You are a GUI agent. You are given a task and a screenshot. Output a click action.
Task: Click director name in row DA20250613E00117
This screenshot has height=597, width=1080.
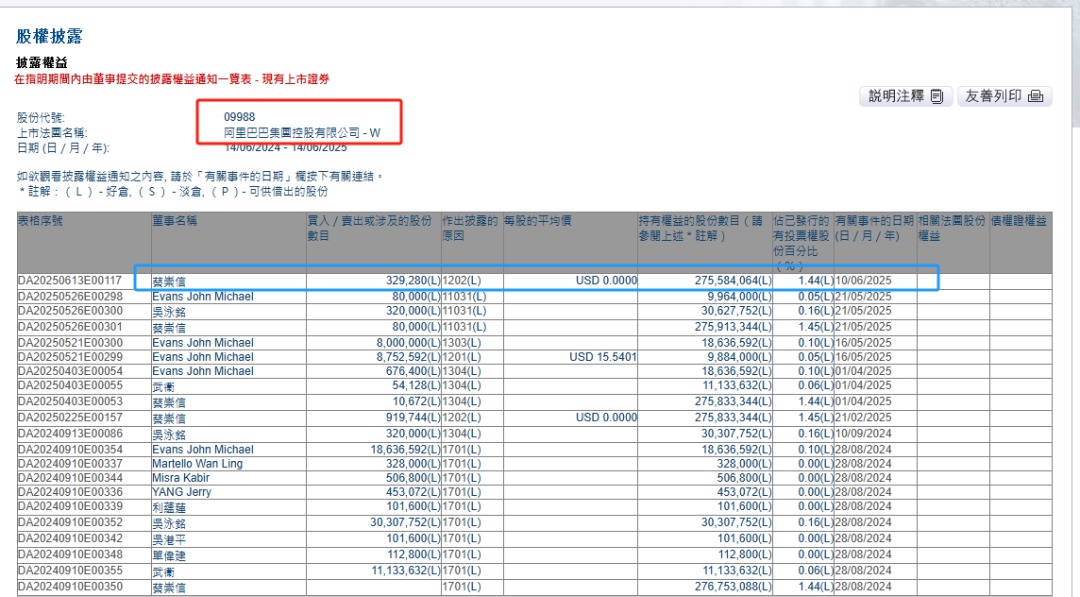[169, 282]
